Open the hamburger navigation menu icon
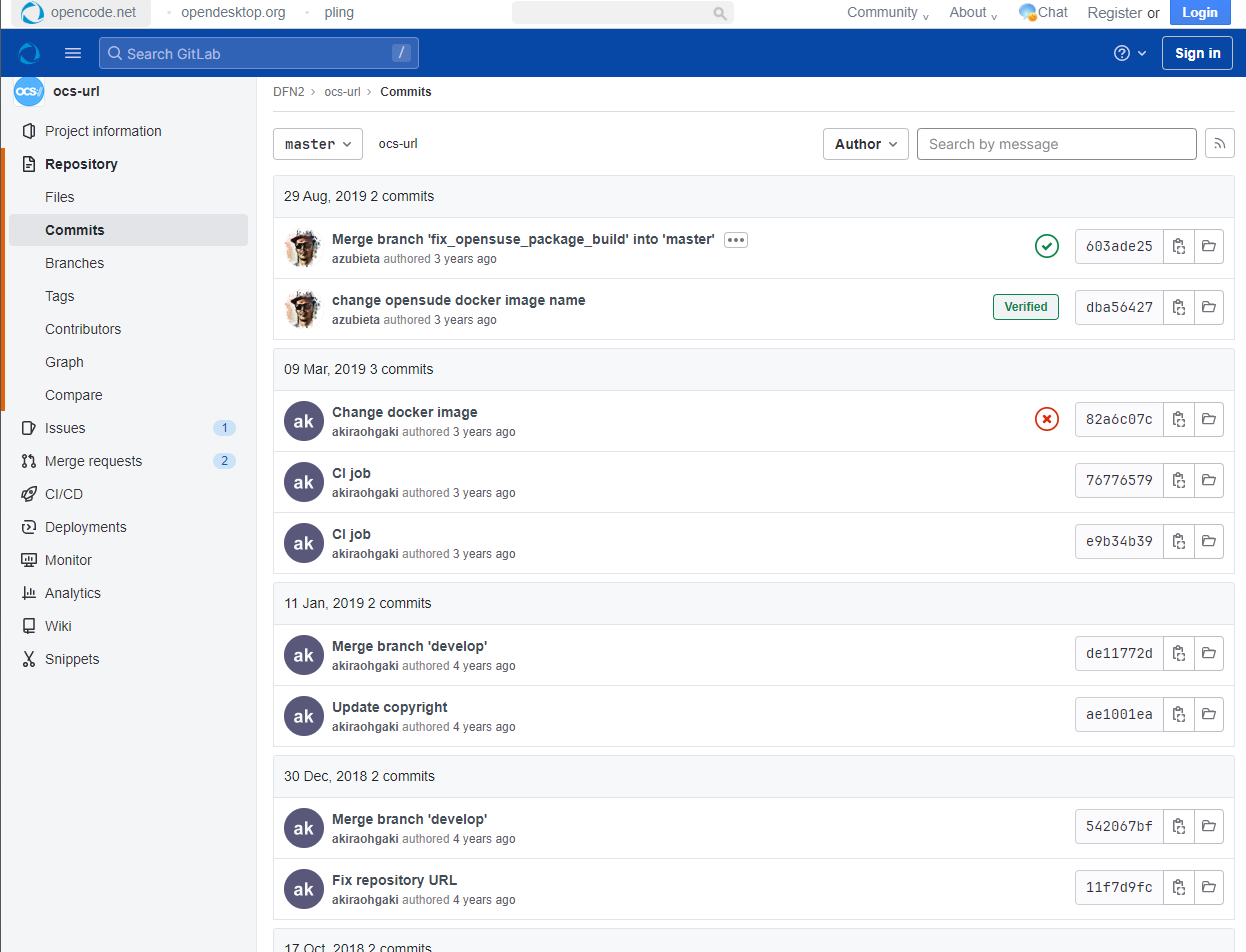 tap(72, 53)
